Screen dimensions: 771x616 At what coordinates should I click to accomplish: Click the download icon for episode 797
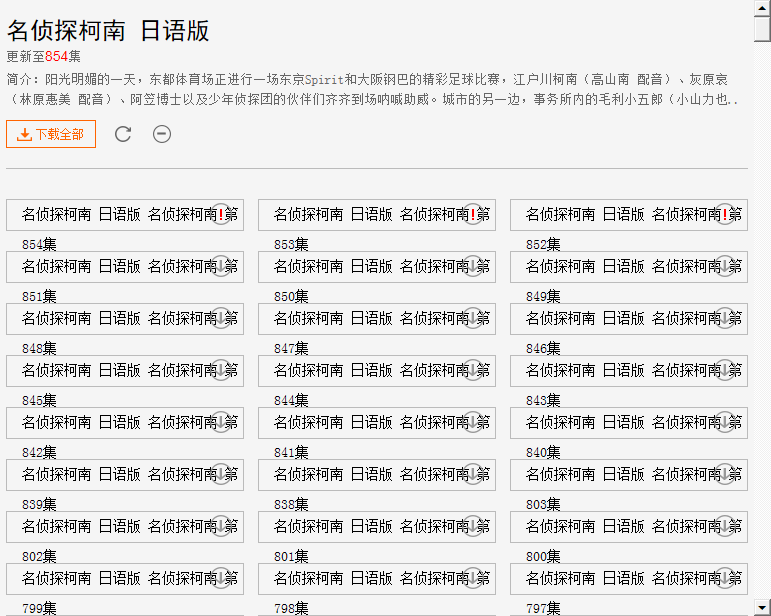[x=725, y=579]
